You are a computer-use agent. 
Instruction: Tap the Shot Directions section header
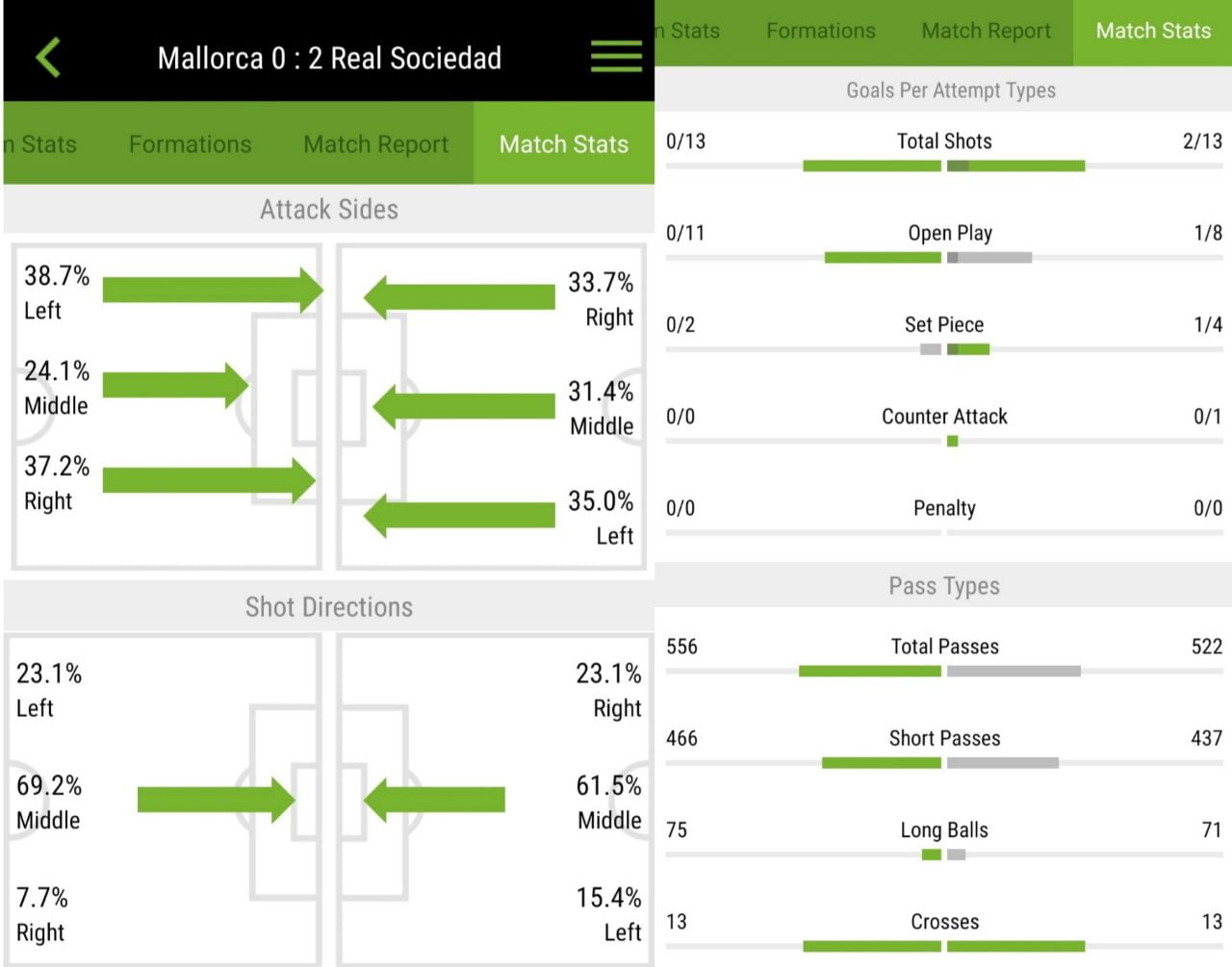click(x=329, y=607)
